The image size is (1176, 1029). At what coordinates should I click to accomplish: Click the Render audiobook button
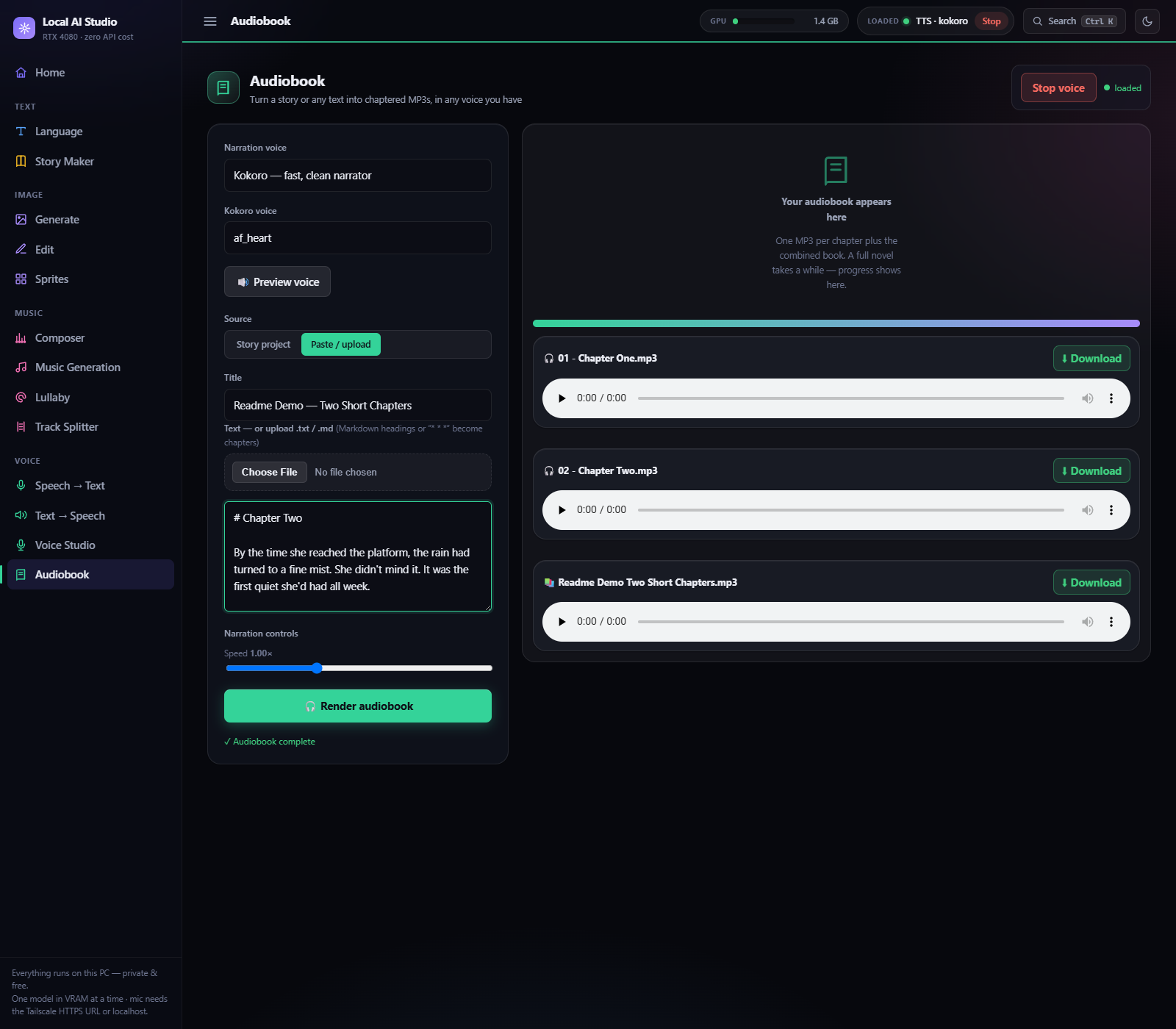coord(358,706)
